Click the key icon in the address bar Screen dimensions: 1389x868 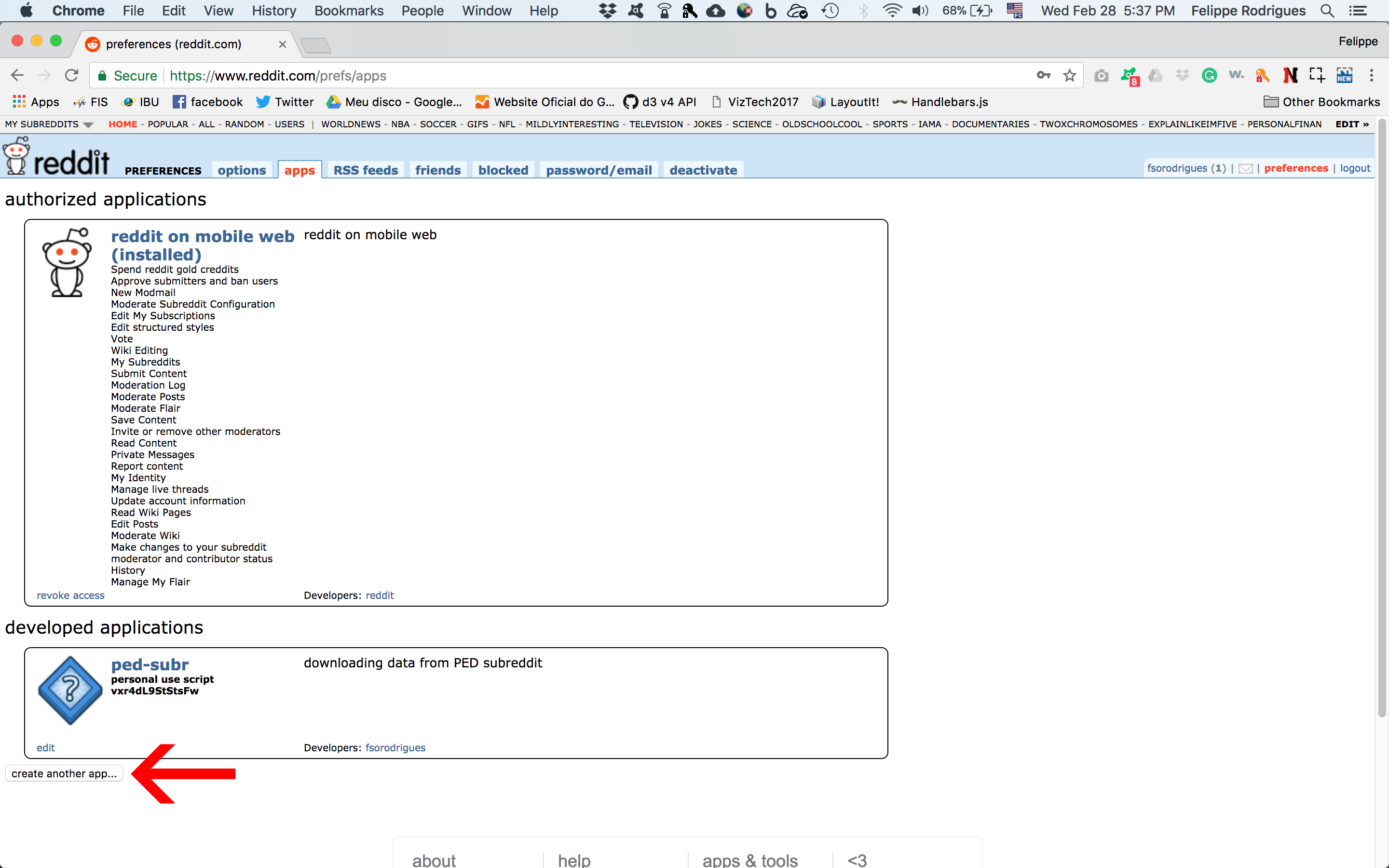[1043, 75]
